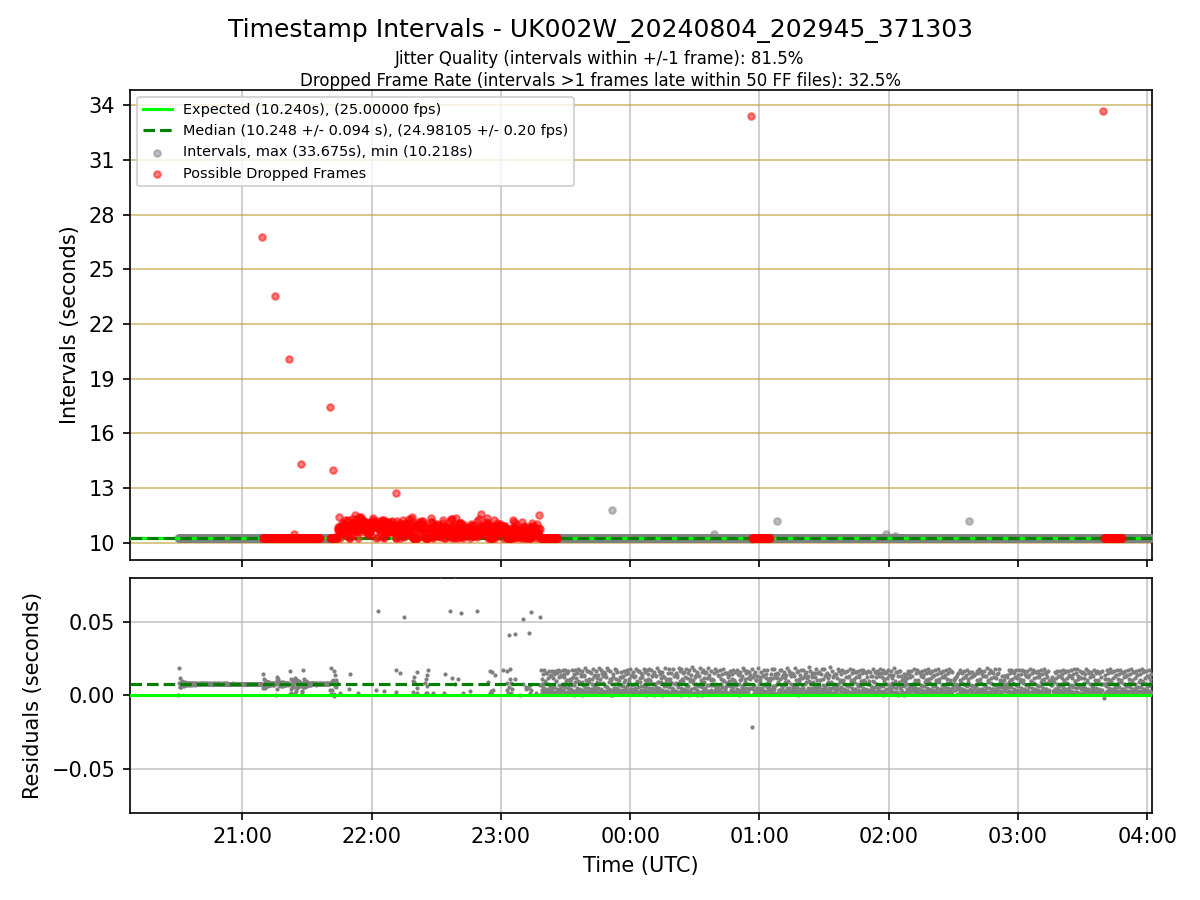Click the residuals tick label '0.00'
The width and height of the screenshot is (1200, 900).
click(93, 695)
